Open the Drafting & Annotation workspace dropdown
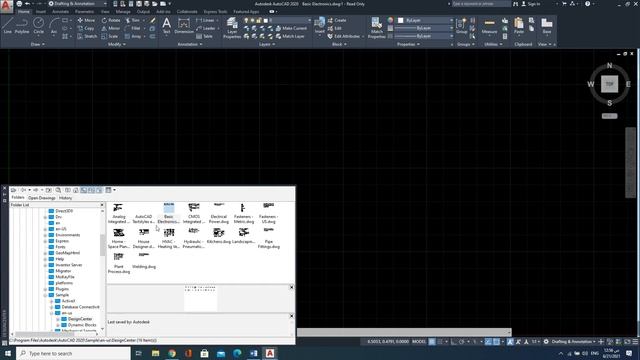 (78, 4)
